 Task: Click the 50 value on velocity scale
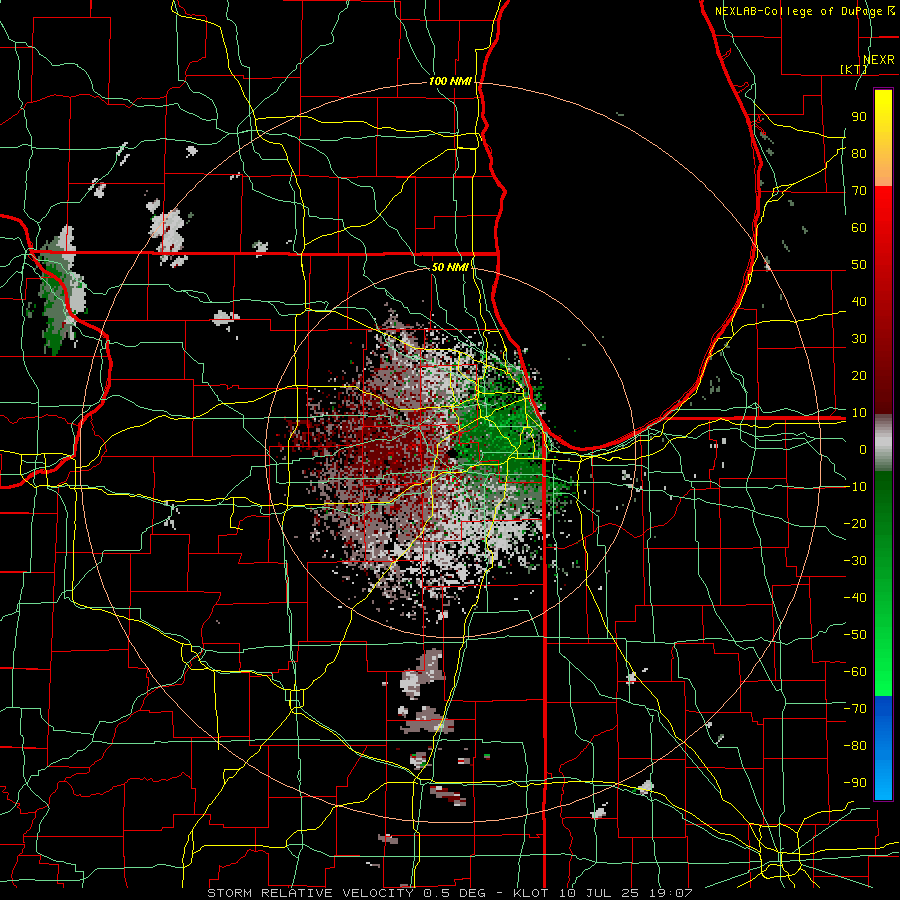[x=859, y=265]
